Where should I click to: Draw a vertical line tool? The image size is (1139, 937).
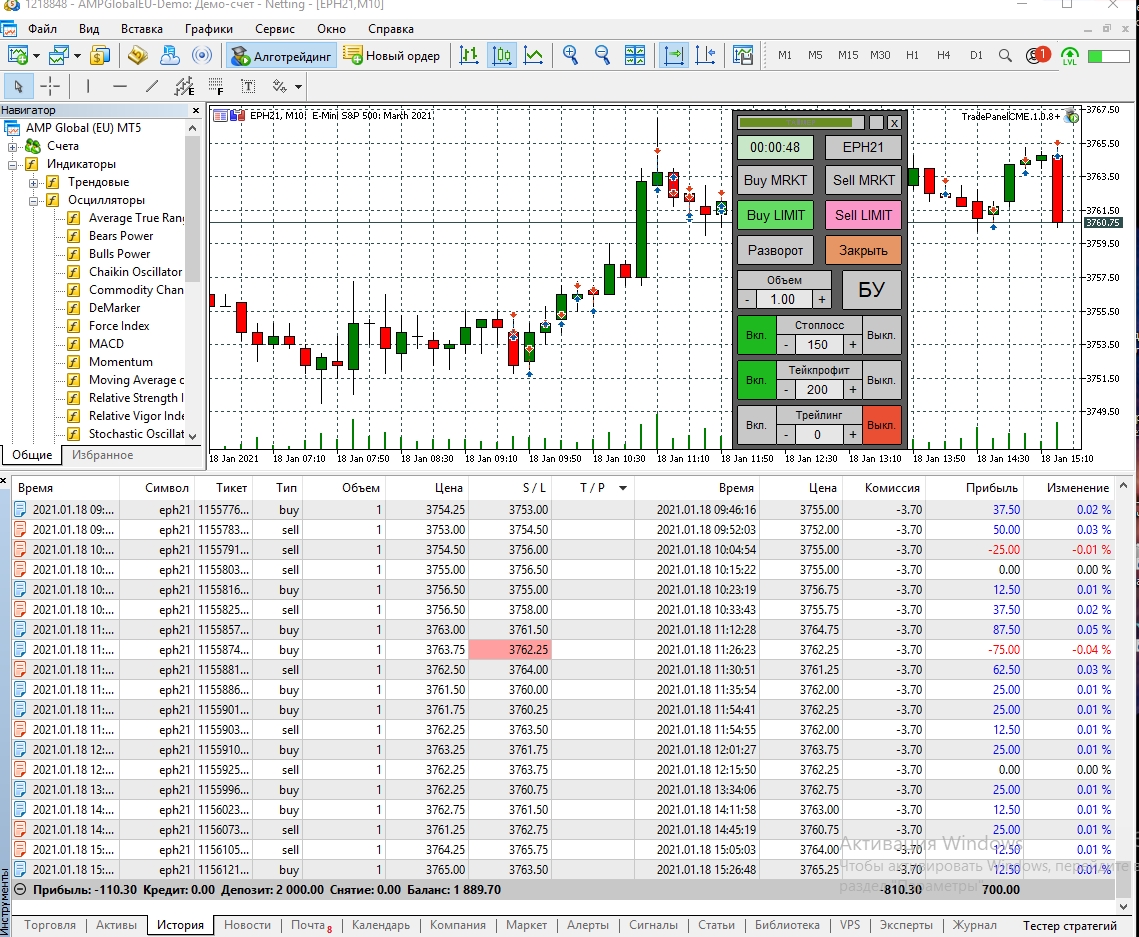click(x=88, y=86)
